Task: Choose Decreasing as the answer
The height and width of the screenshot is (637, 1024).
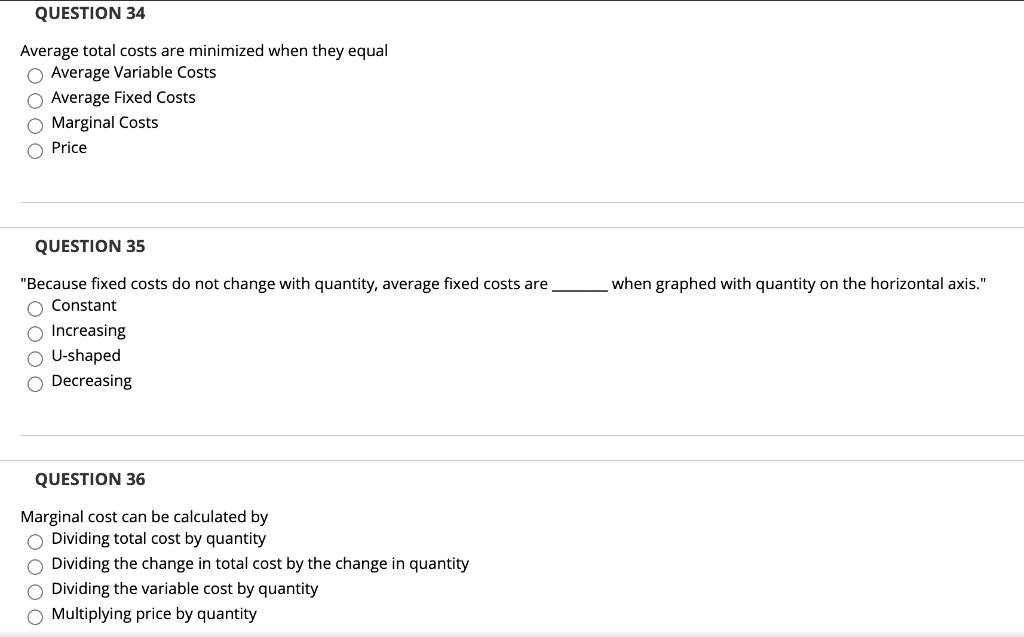Action: (35, 383)
